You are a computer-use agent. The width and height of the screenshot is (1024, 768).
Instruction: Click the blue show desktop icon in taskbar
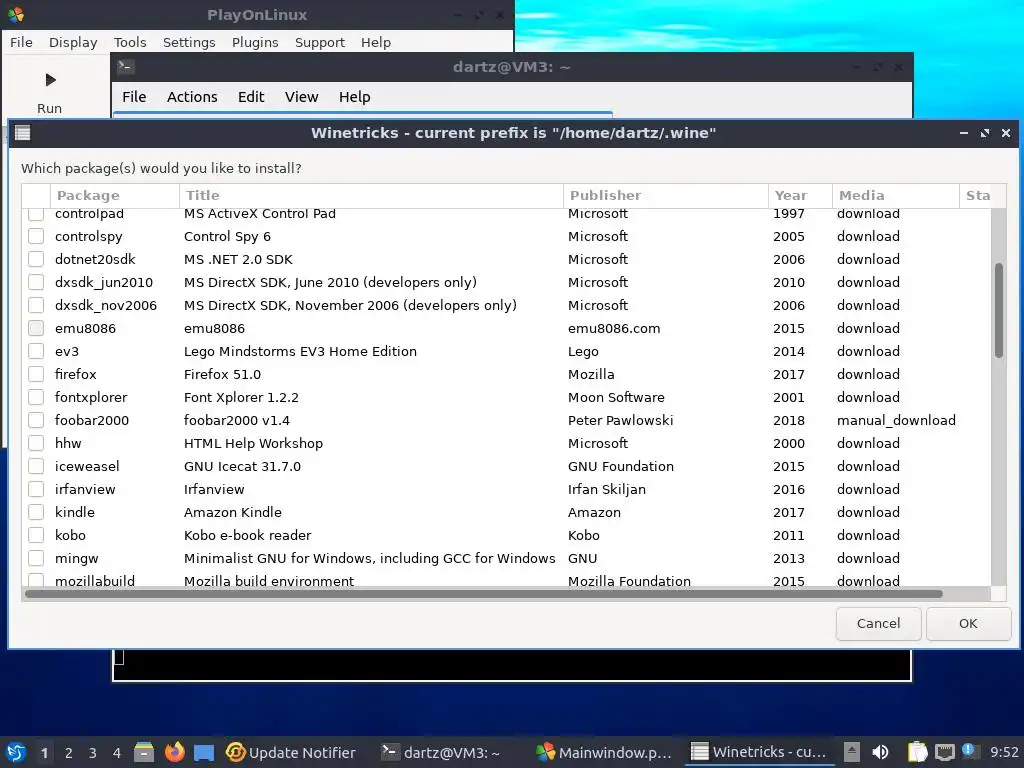point(204,753)
